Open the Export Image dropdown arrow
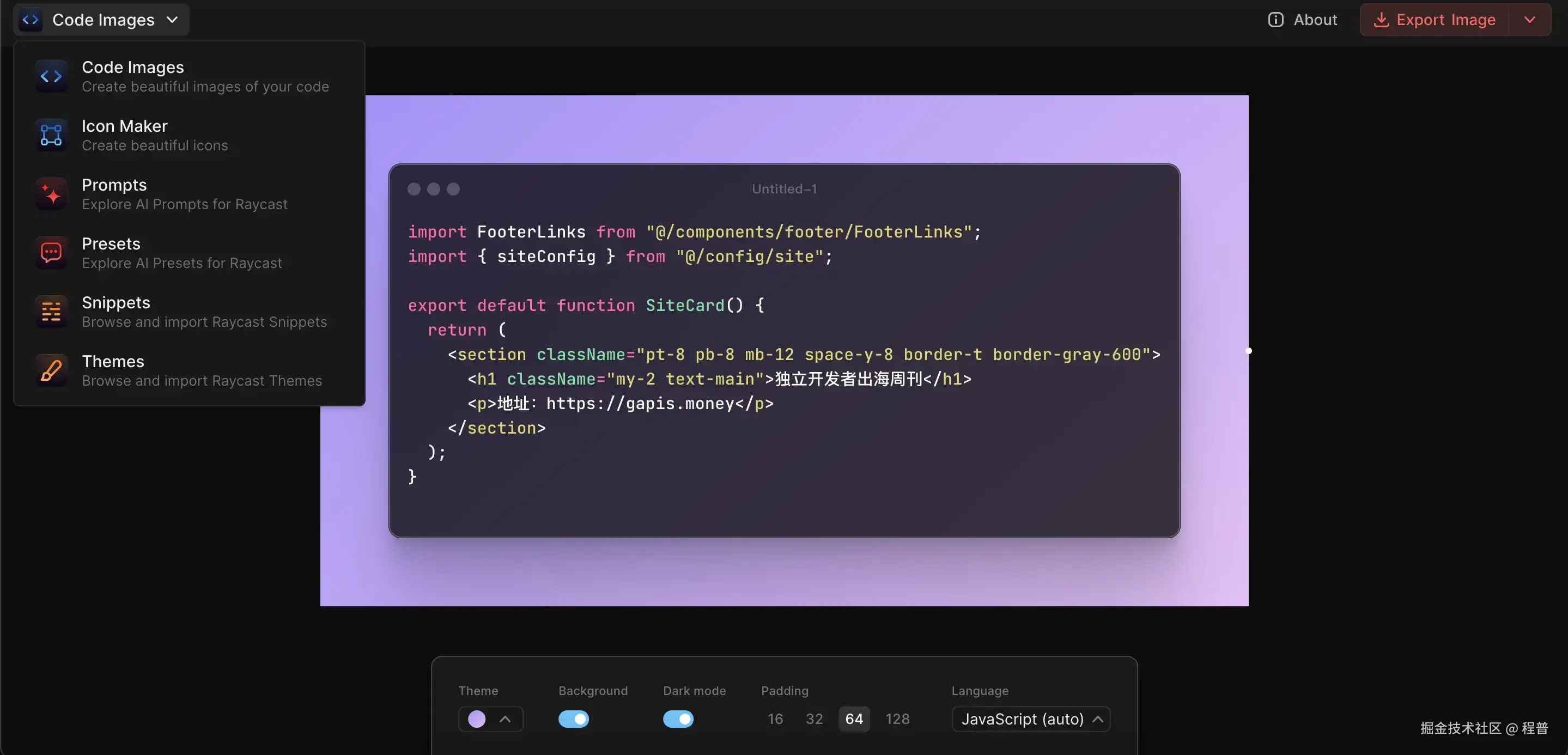Viewport: 1568px width, 755px height. (1530, 19)
